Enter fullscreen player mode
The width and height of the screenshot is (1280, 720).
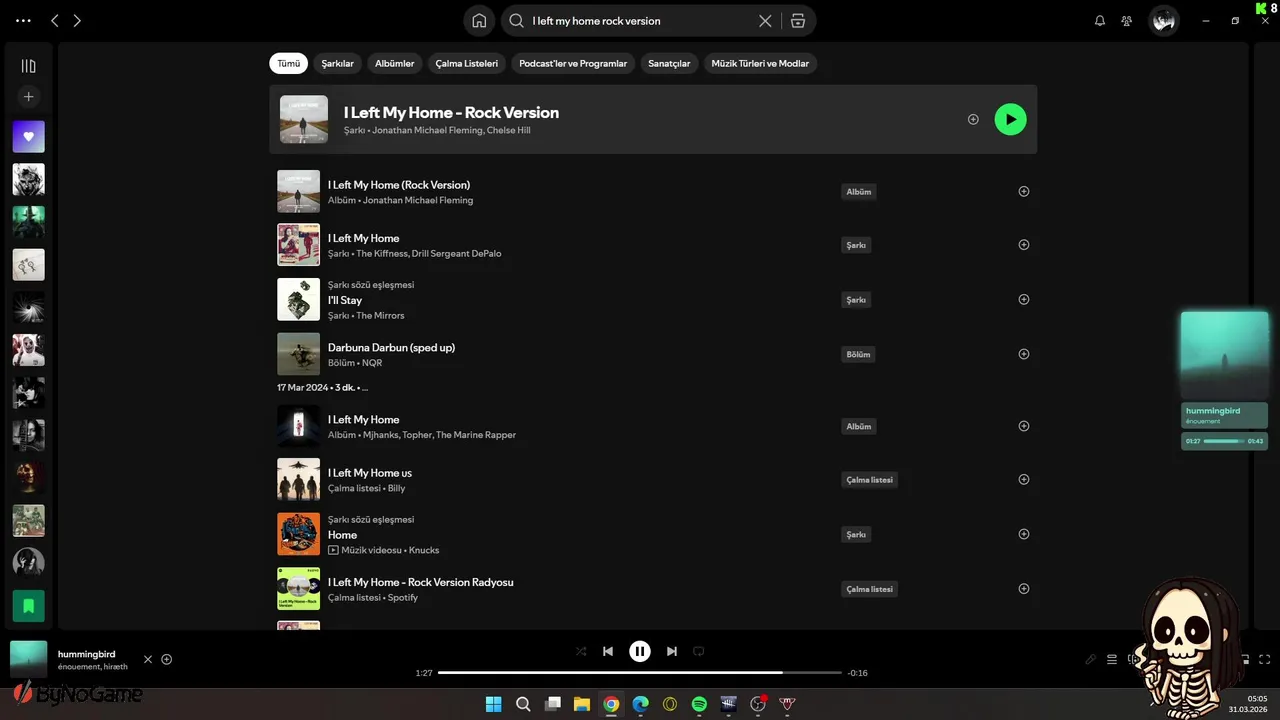pyautogui.click(x=1265, y=659)
